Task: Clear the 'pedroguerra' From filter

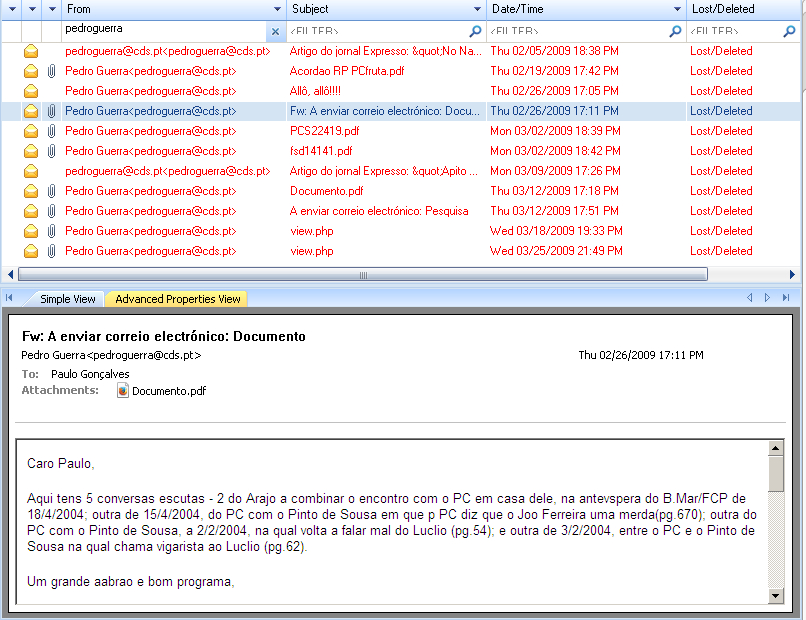Action: point(275,32)
